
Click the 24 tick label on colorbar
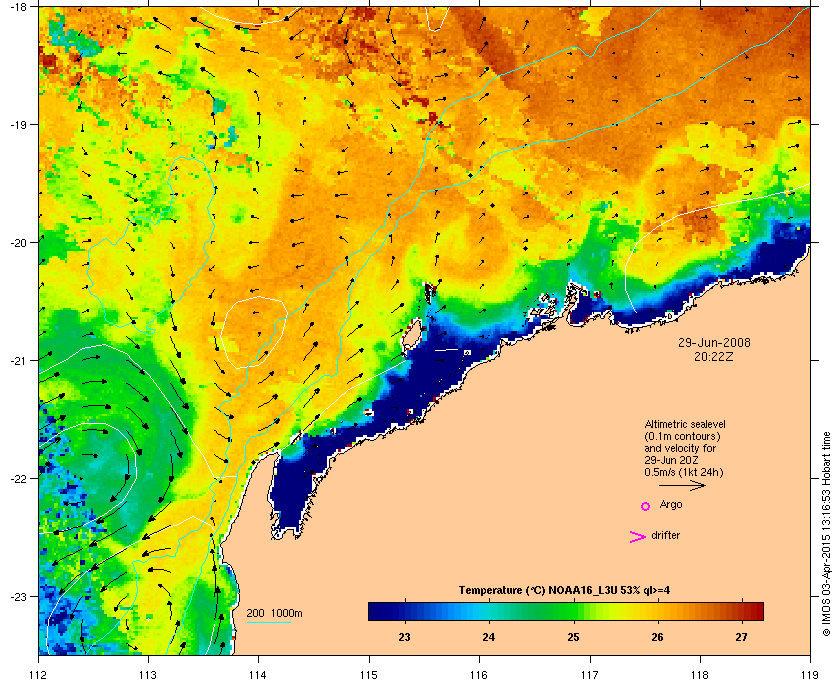pyautogui.click(x=489, y=637)
